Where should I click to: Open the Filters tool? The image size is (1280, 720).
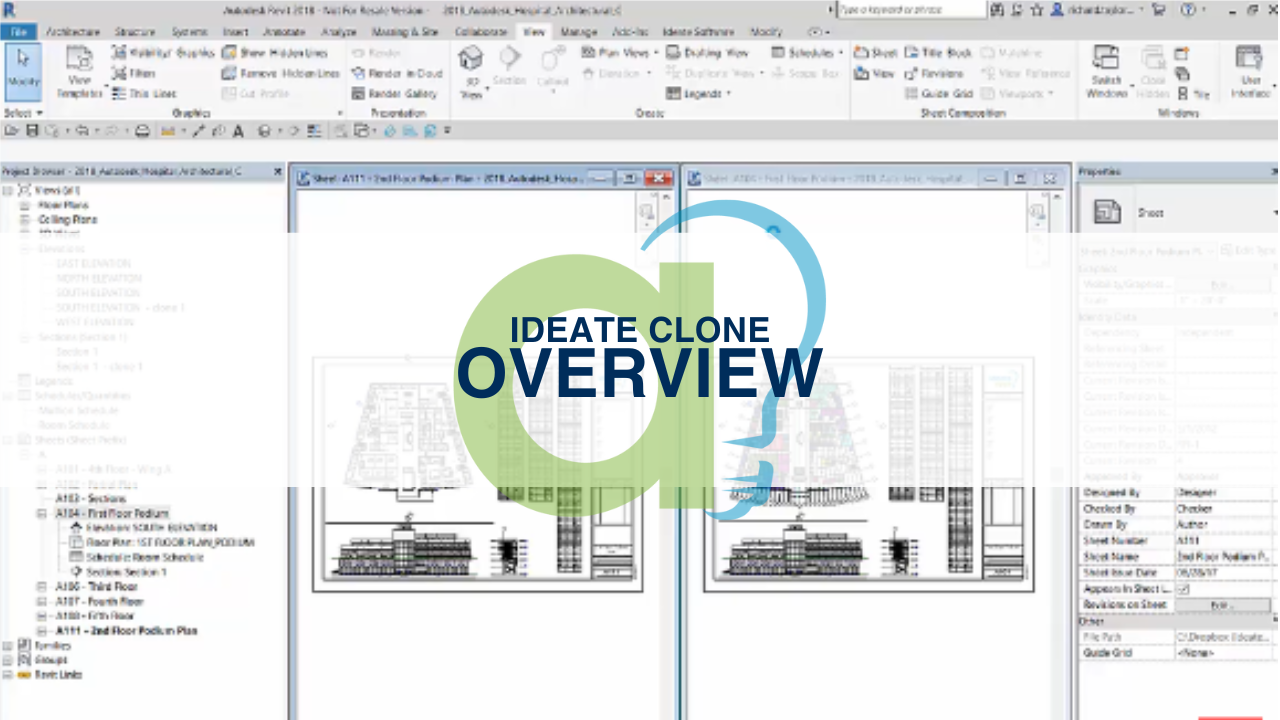point(133,73)
